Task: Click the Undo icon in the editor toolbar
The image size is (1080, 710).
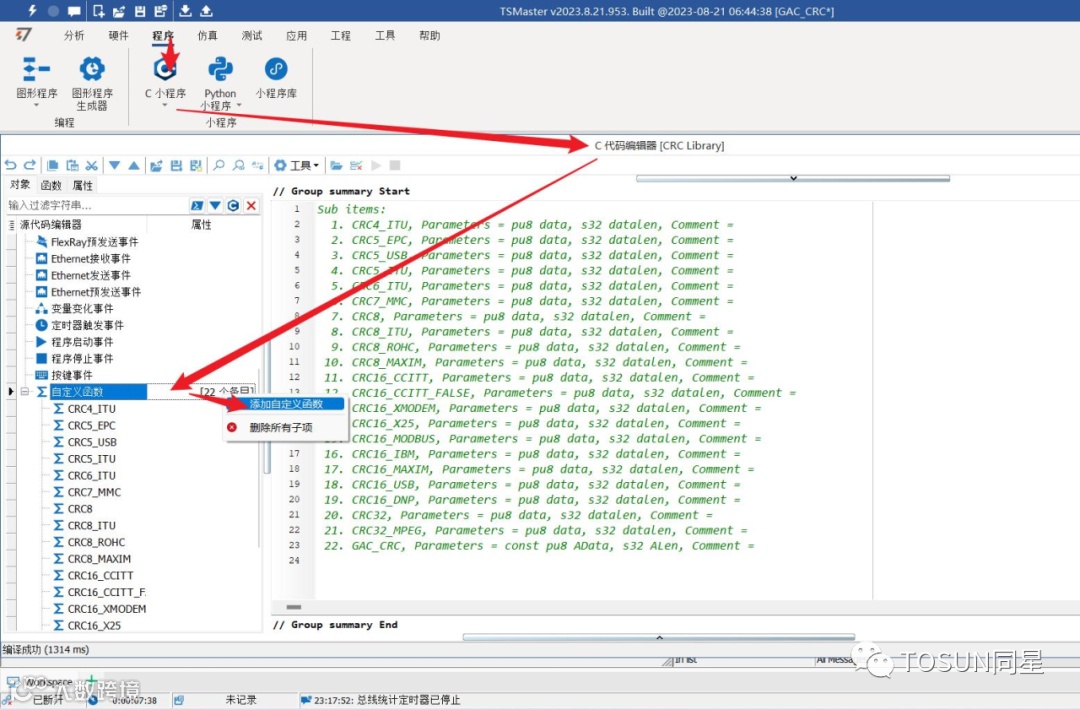Action: point(10,165)
